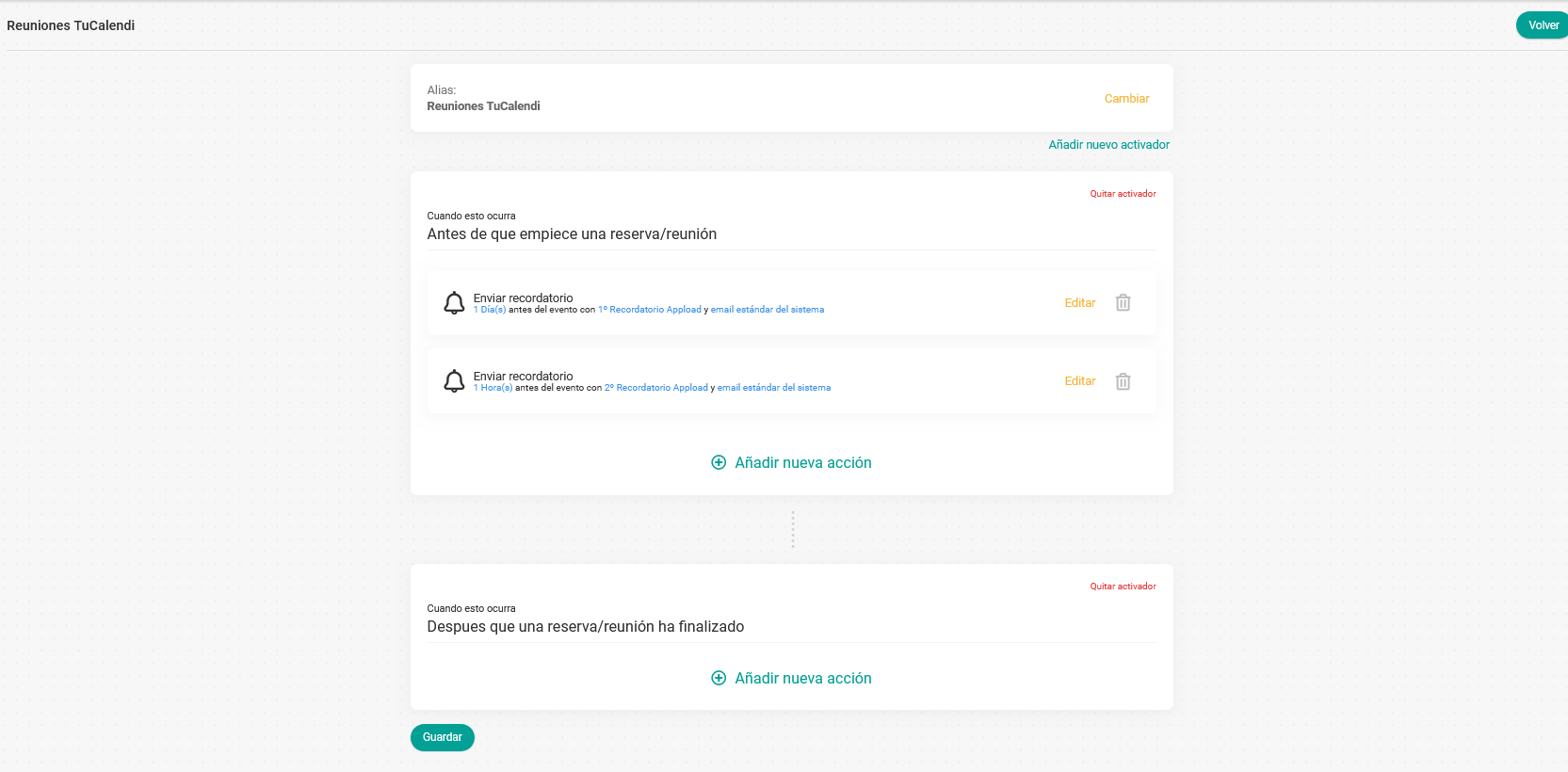This screenshot has height=772, width=1568.
Task: Edit the 1 Hora(s) reminder
Action: click(x=1080, y=381)
